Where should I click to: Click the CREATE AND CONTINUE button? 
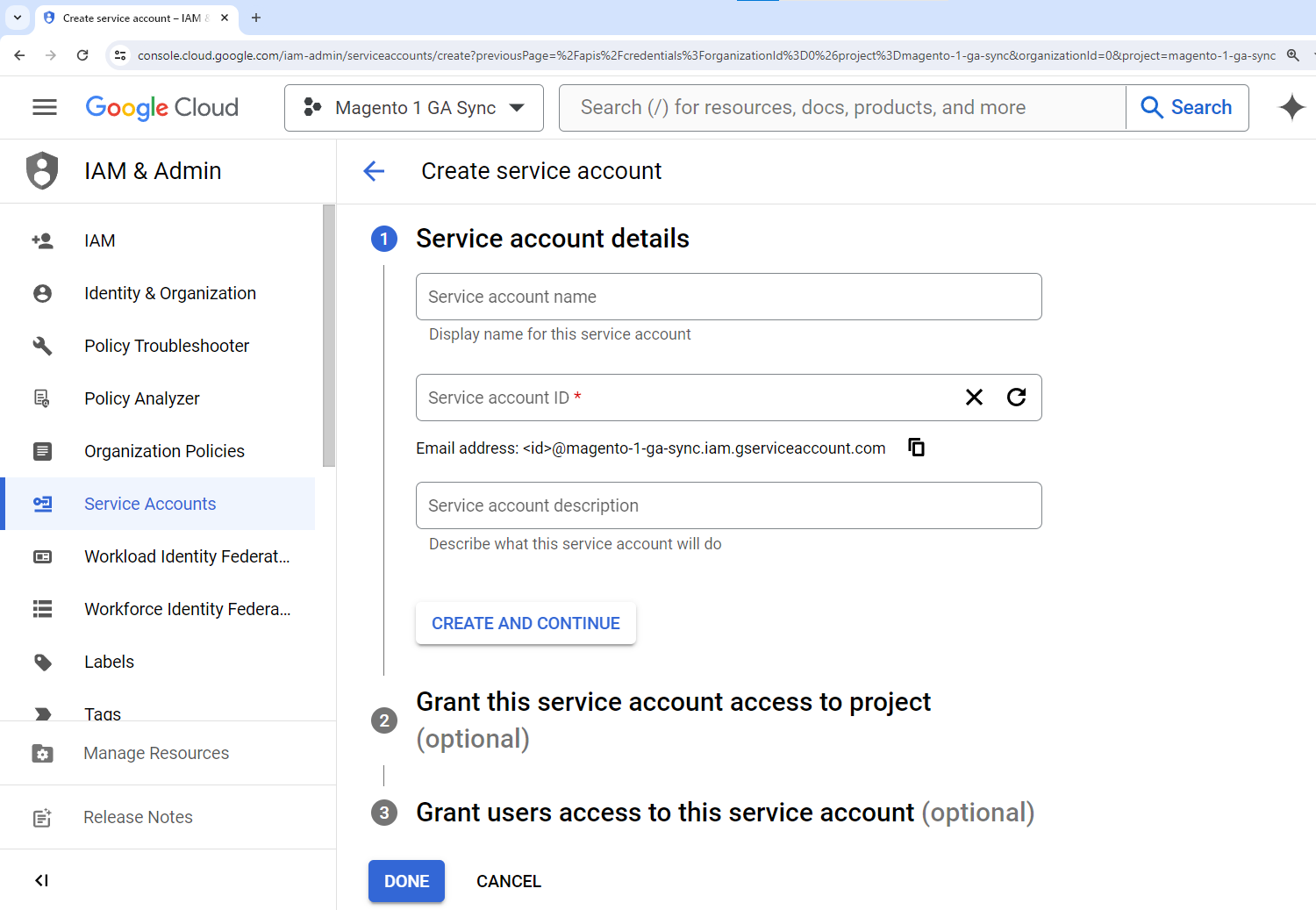526,623
